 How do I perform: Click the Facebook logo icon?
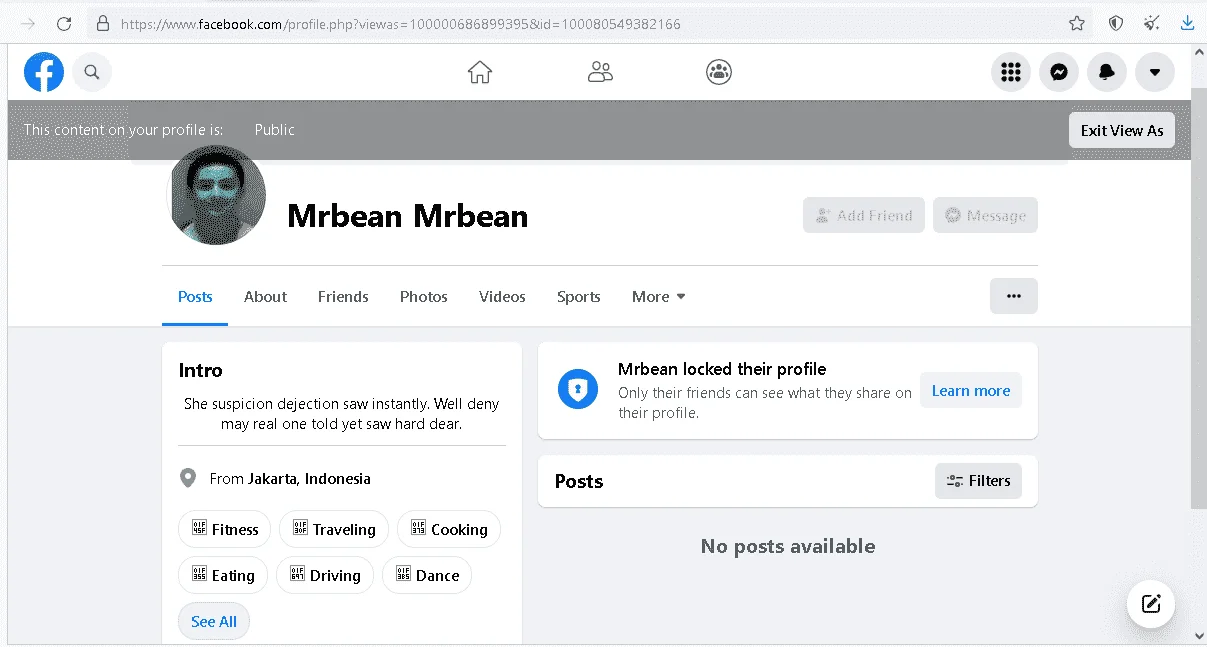[x=44, y=72]
